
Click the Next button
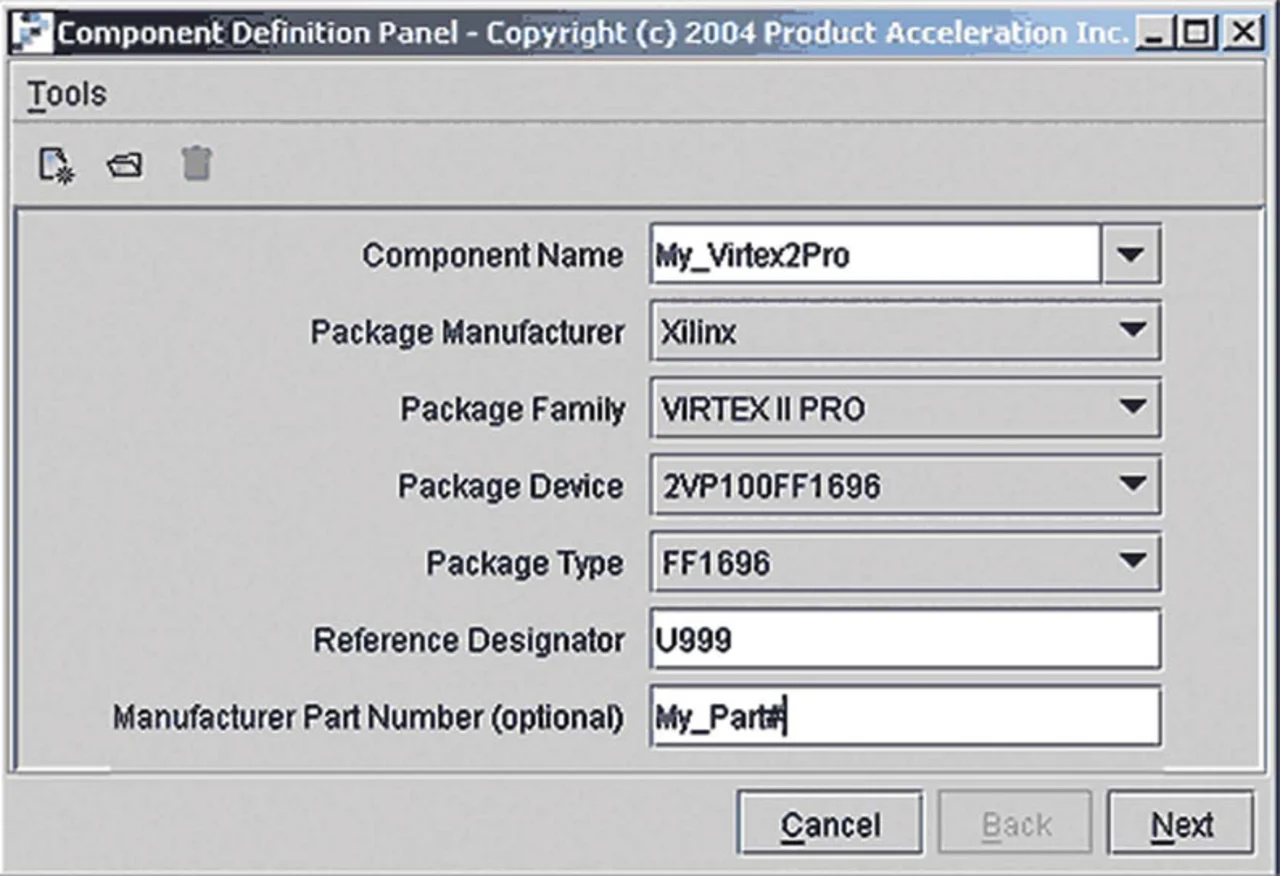[1181, 825]
